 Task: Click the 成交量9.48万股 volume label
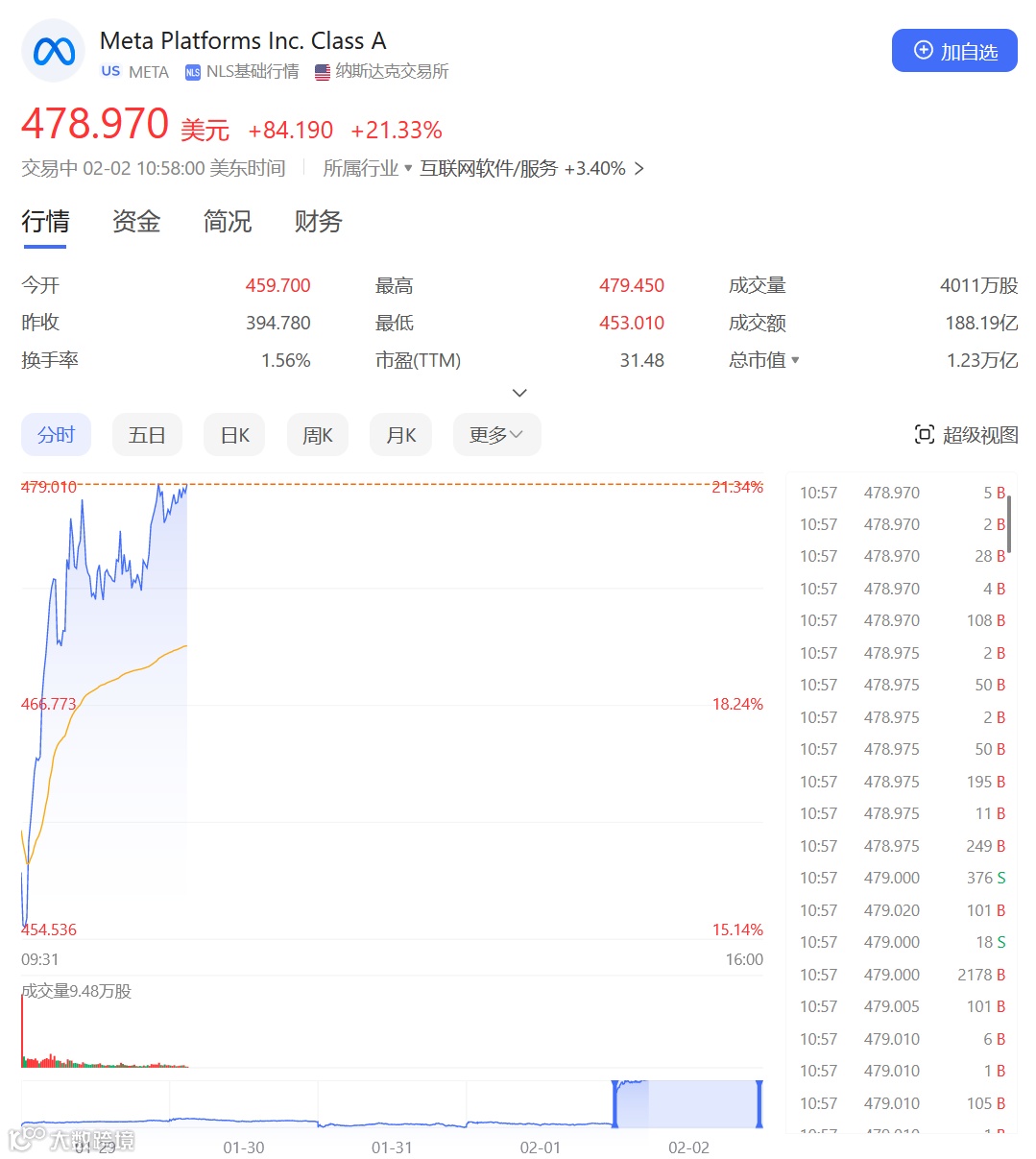(76, 991)
